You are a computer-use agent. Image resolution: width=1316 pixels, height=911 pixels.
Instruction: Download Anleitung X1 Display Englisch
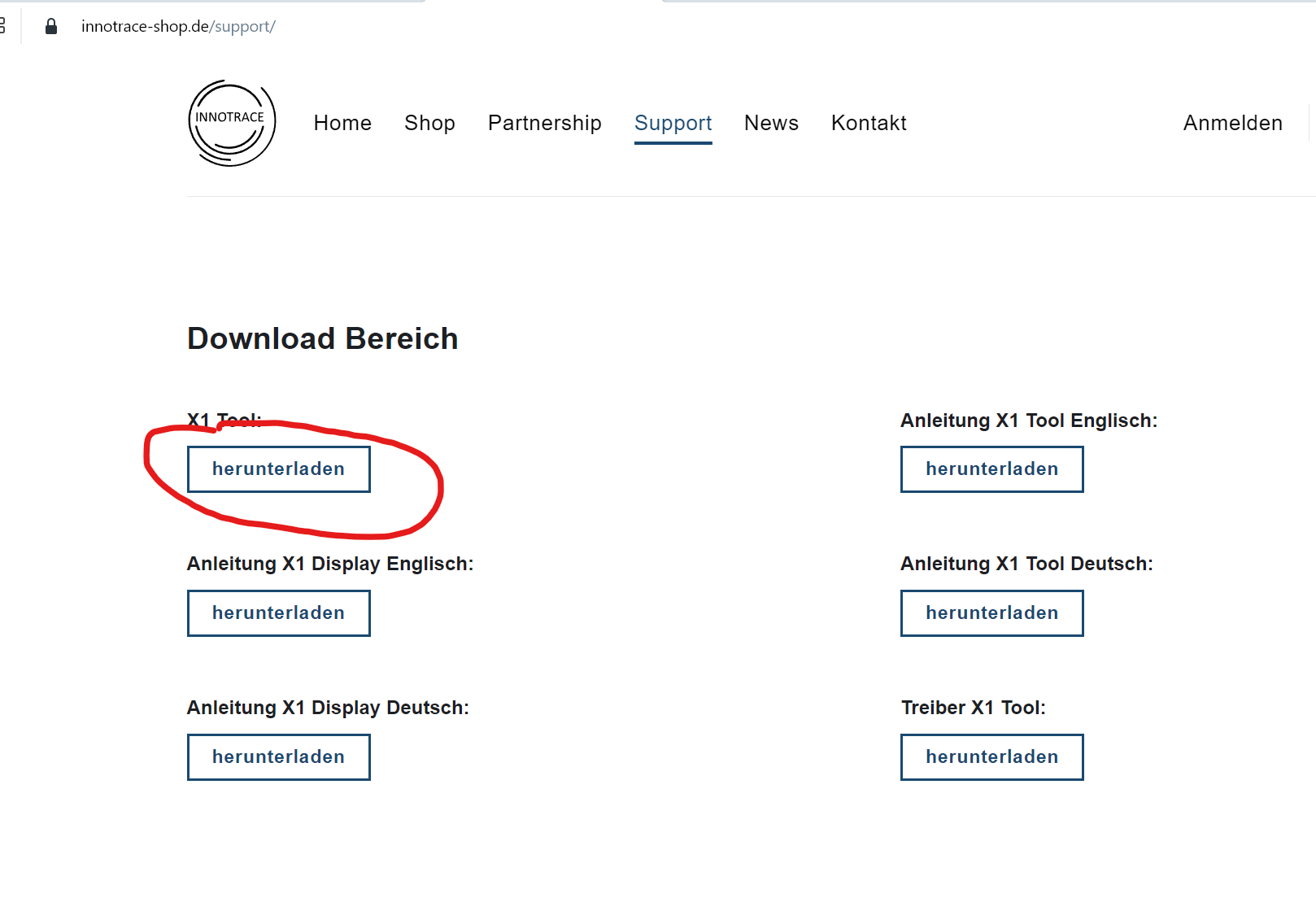278,613
